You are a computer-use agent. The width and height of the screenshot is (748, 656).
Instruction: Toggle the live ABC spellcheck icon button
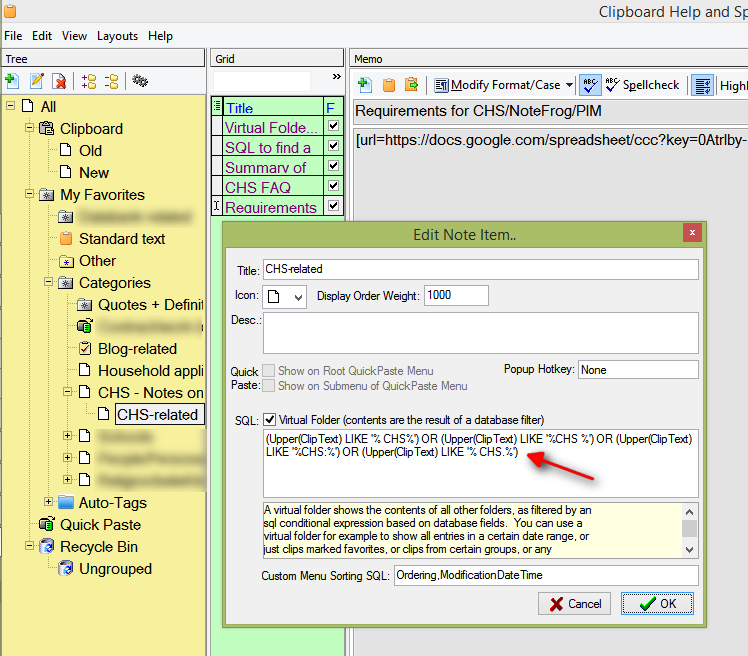590,85
